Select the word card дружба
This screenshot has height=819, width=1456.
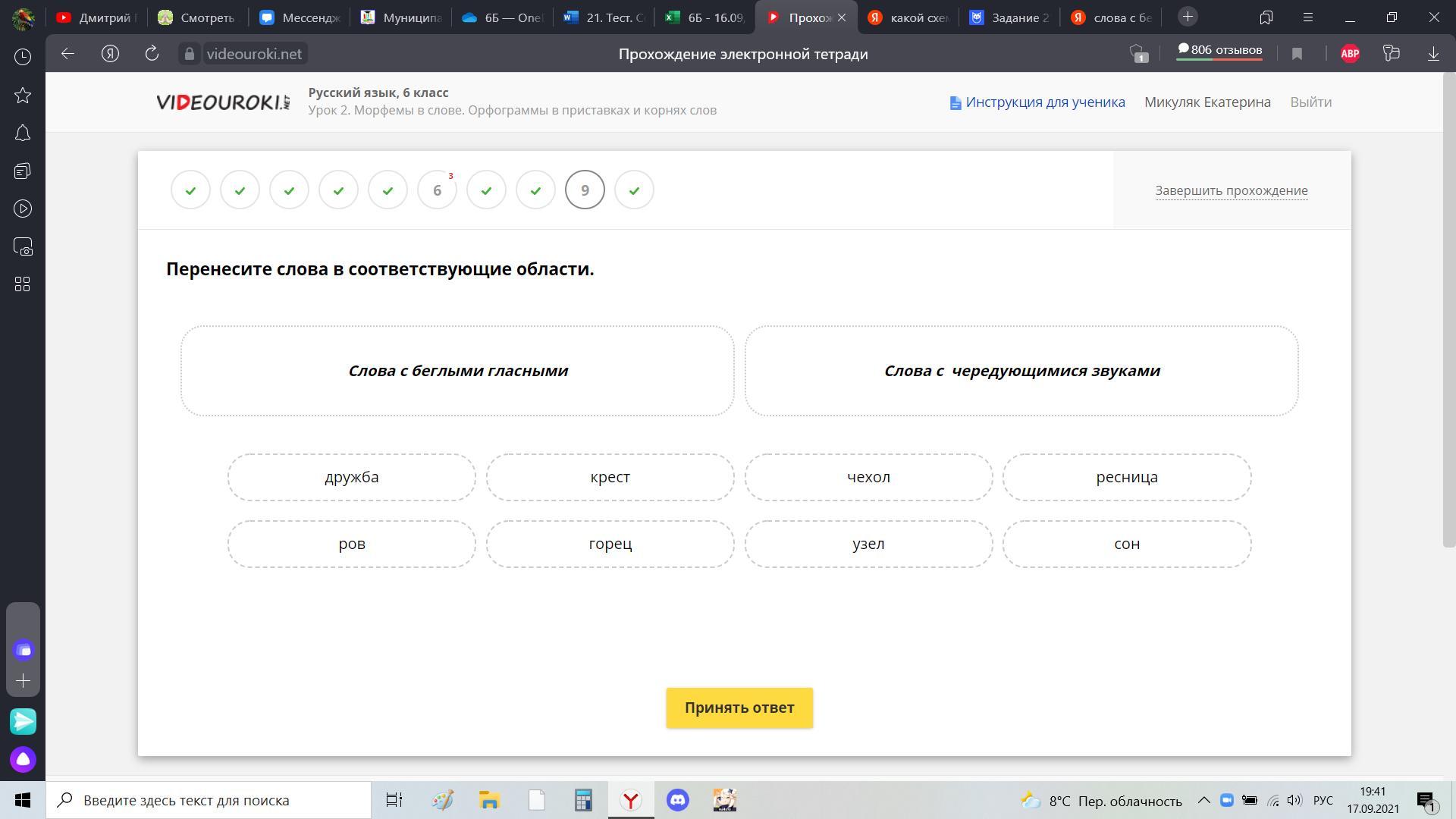[351, 477]
